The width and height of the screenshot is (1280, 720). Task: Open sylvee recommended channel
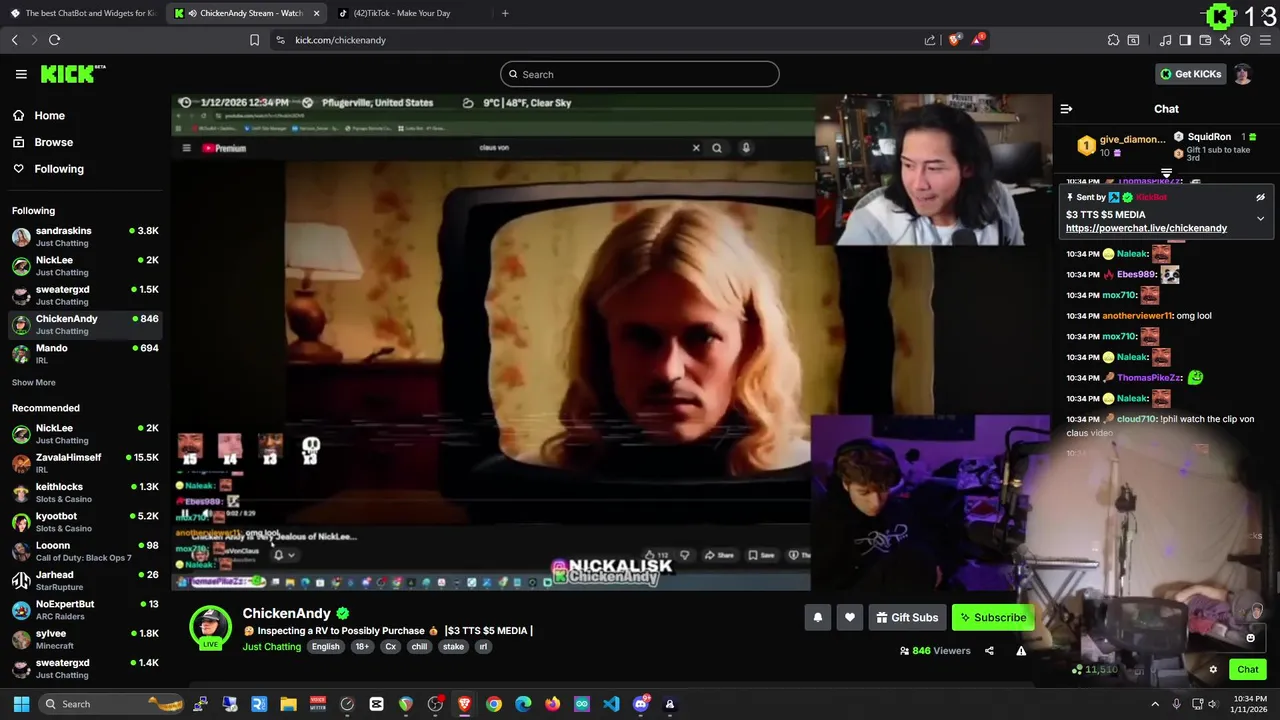point(85,639)
